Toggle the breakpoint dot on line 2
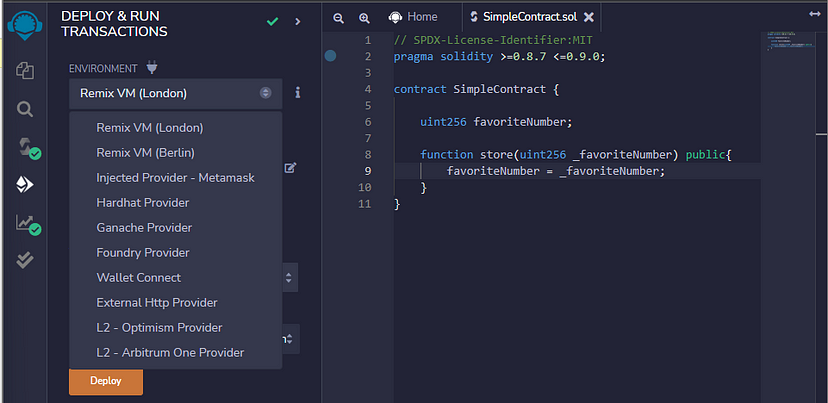Image resolution: width=828 pixels, height=403 pixels. 331,56
